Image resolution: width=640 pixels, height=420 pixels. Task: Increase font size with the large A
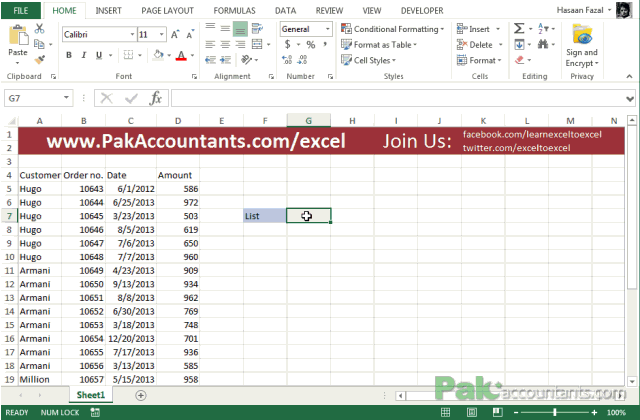pos(175,35)
